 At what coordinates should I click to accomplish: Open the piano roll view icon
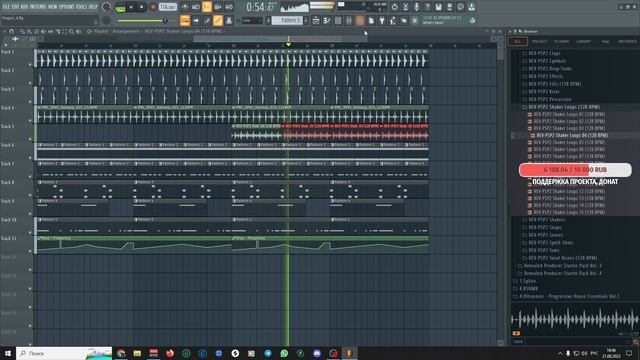click(327, 20)
